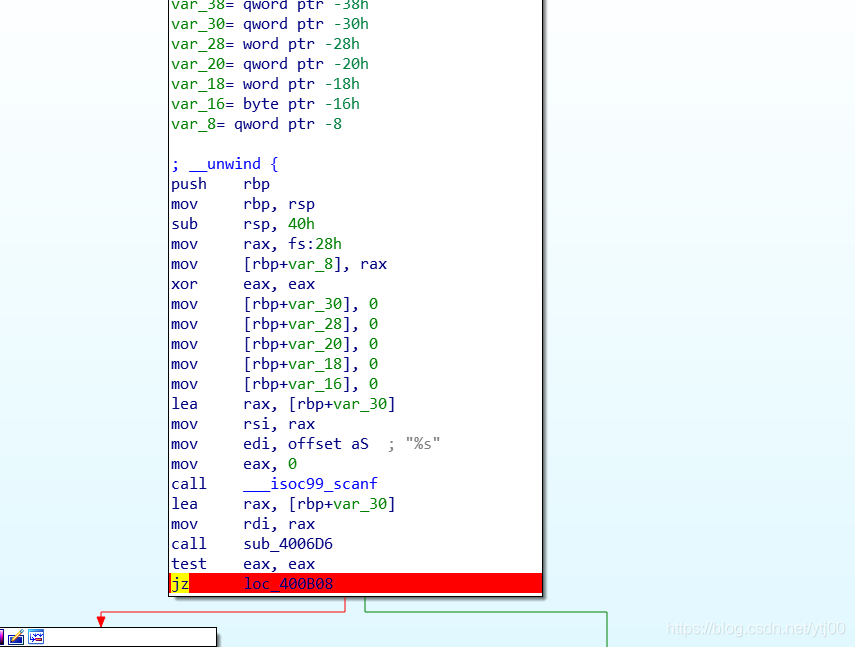
Task: Select 'mov [rbp+var_20], 0' instruction
Action: 274,344
